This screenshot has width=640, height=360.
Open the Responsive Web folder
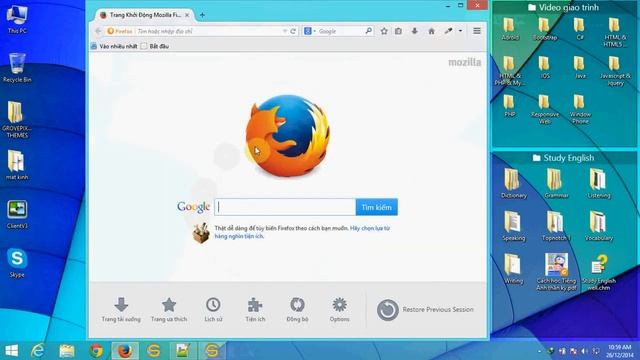[x=545, y=109]
